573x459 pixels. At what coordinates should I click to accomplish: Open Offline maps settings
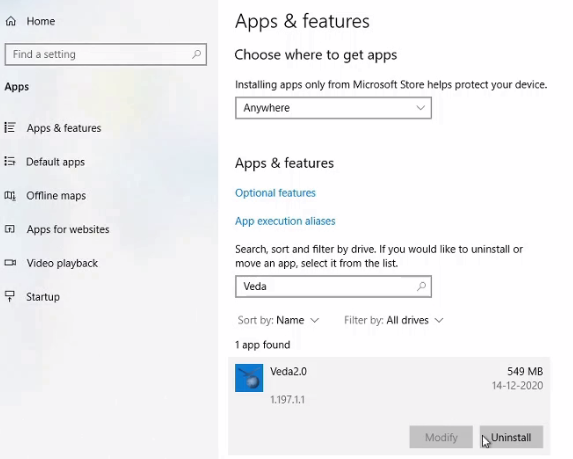click(56, 196)
